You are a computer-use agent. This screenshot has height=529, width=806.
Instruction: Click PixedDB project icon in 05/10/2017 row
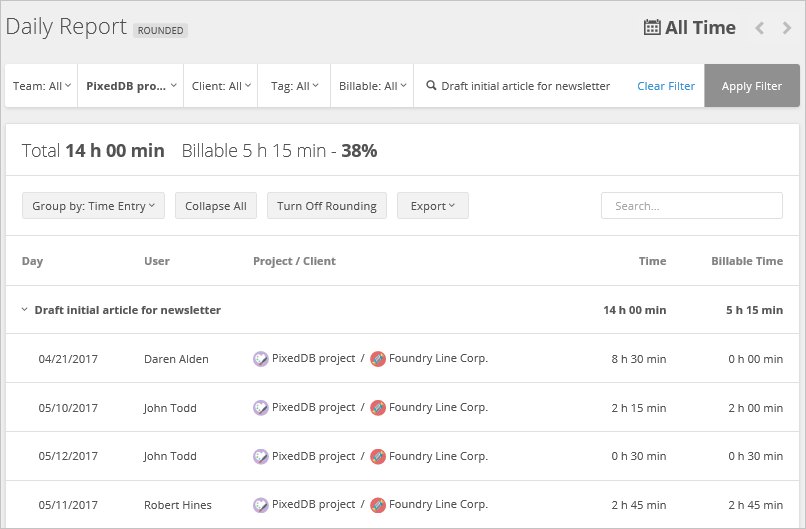(x=261, y=408)
